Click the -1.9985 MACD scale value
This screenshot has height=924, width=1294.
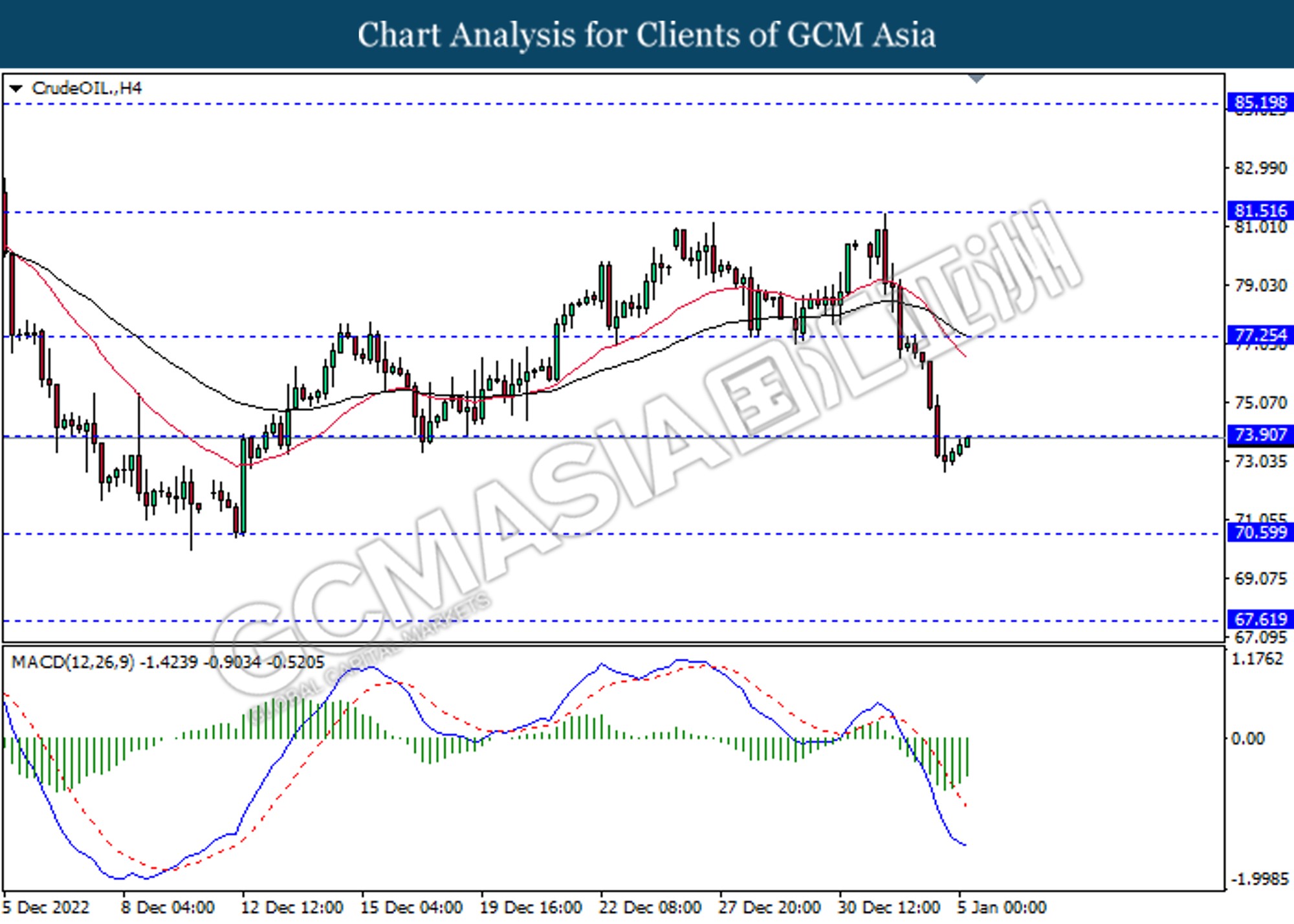coord(1260,879)
